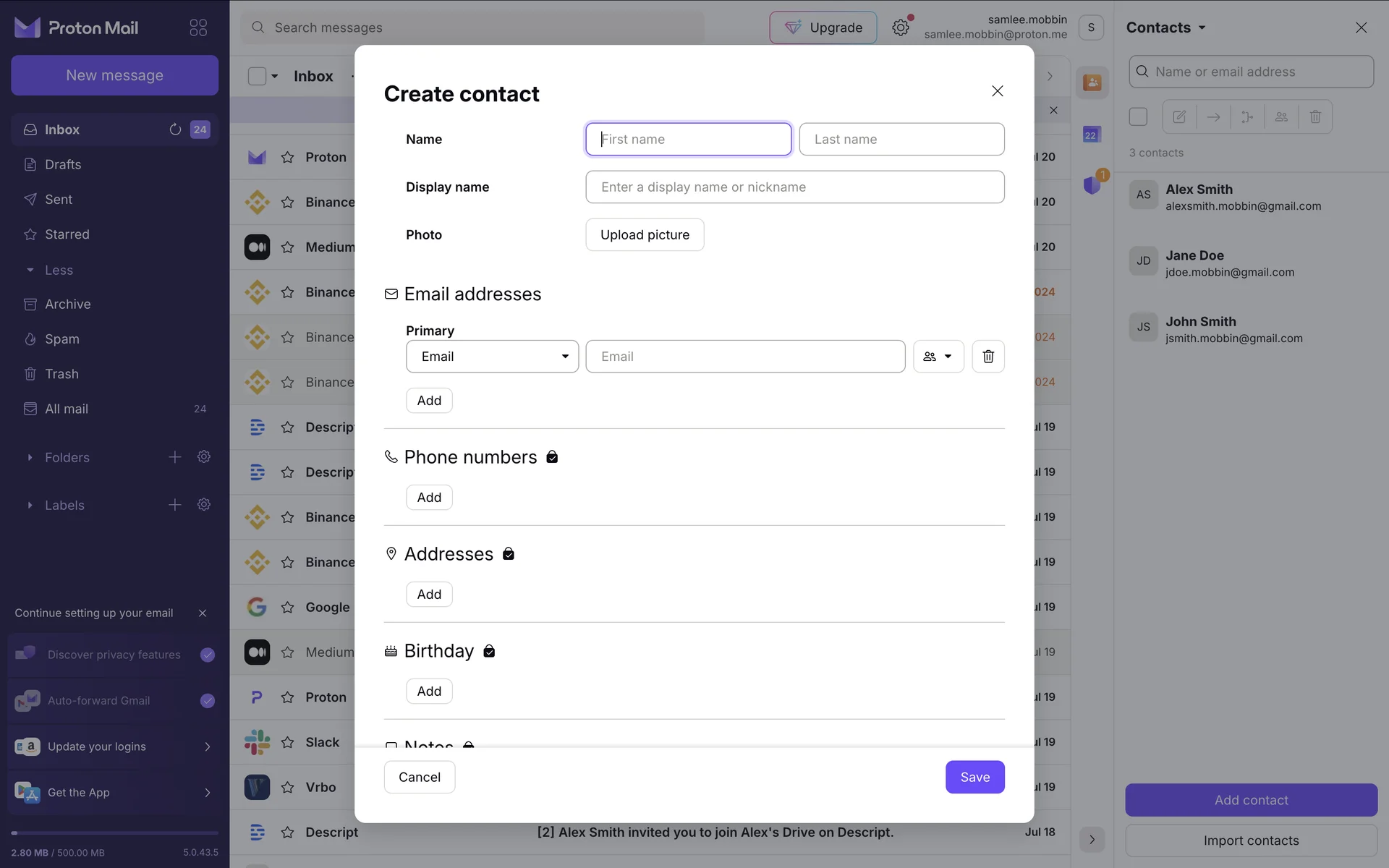Viewport: 1389px width, 868px height.
Task: Open the Archive folder
Action: coord(67,305)
